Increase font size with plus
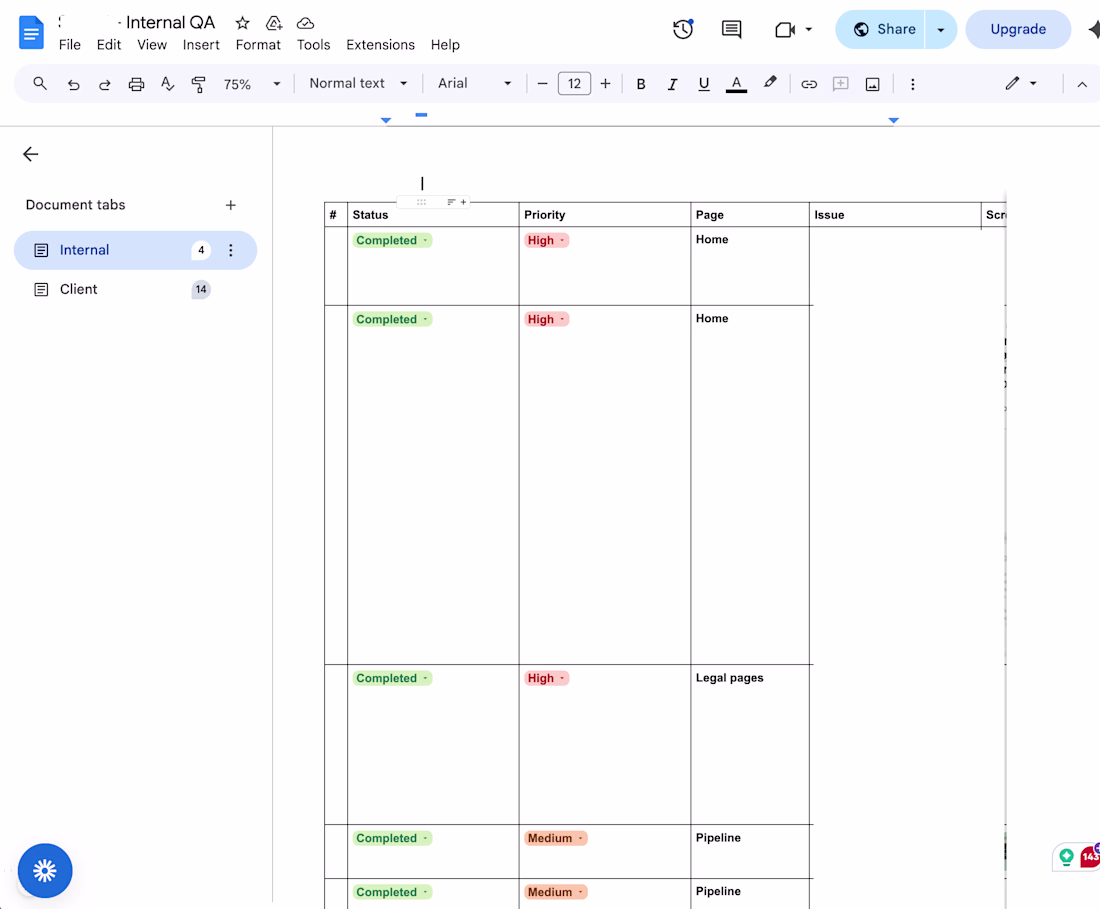Image resolution: width=1100 pixels, height=909 pixels. (605, 84)
